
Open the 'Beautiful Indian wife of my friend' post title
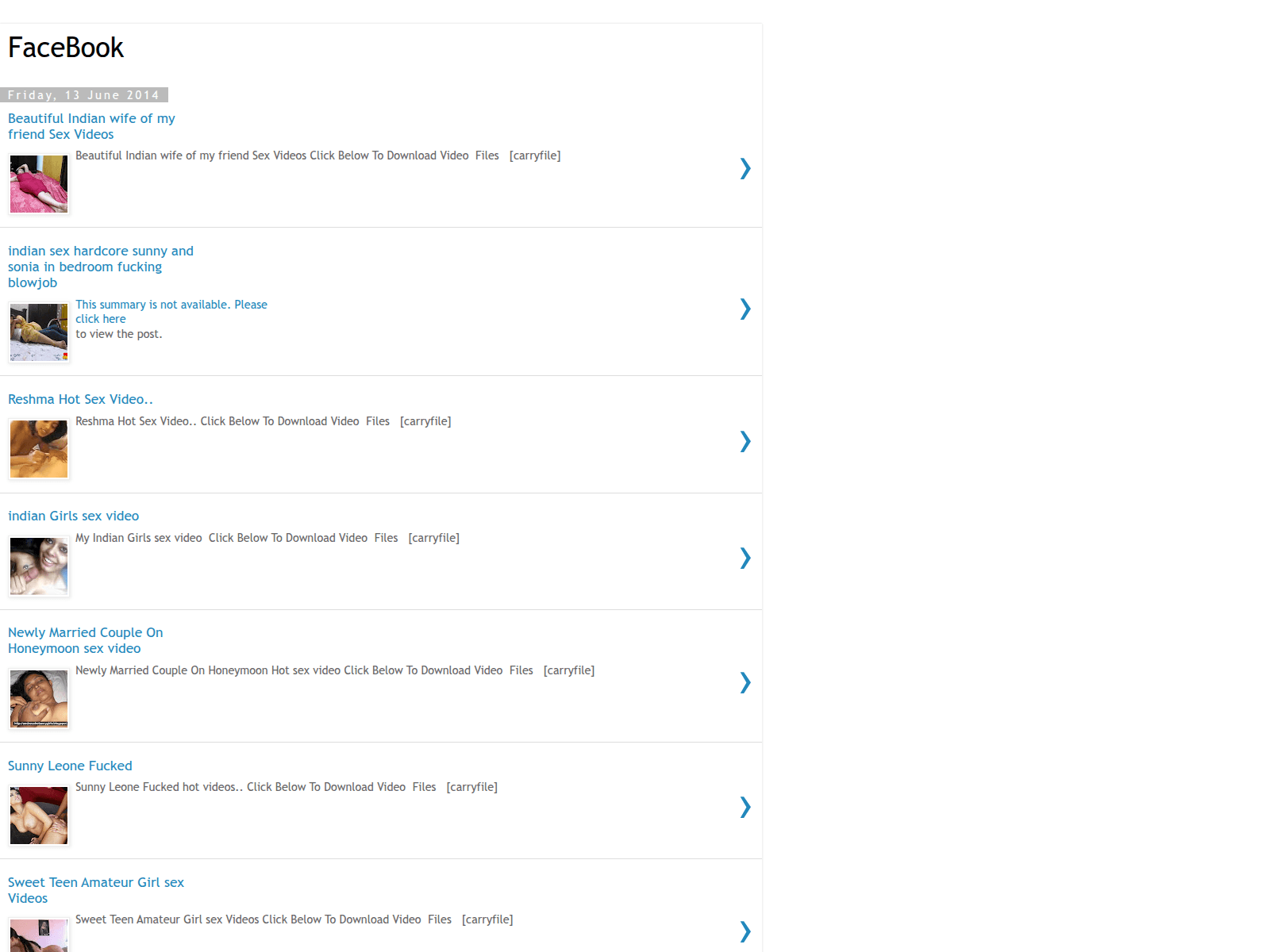[x=91, y=126]
